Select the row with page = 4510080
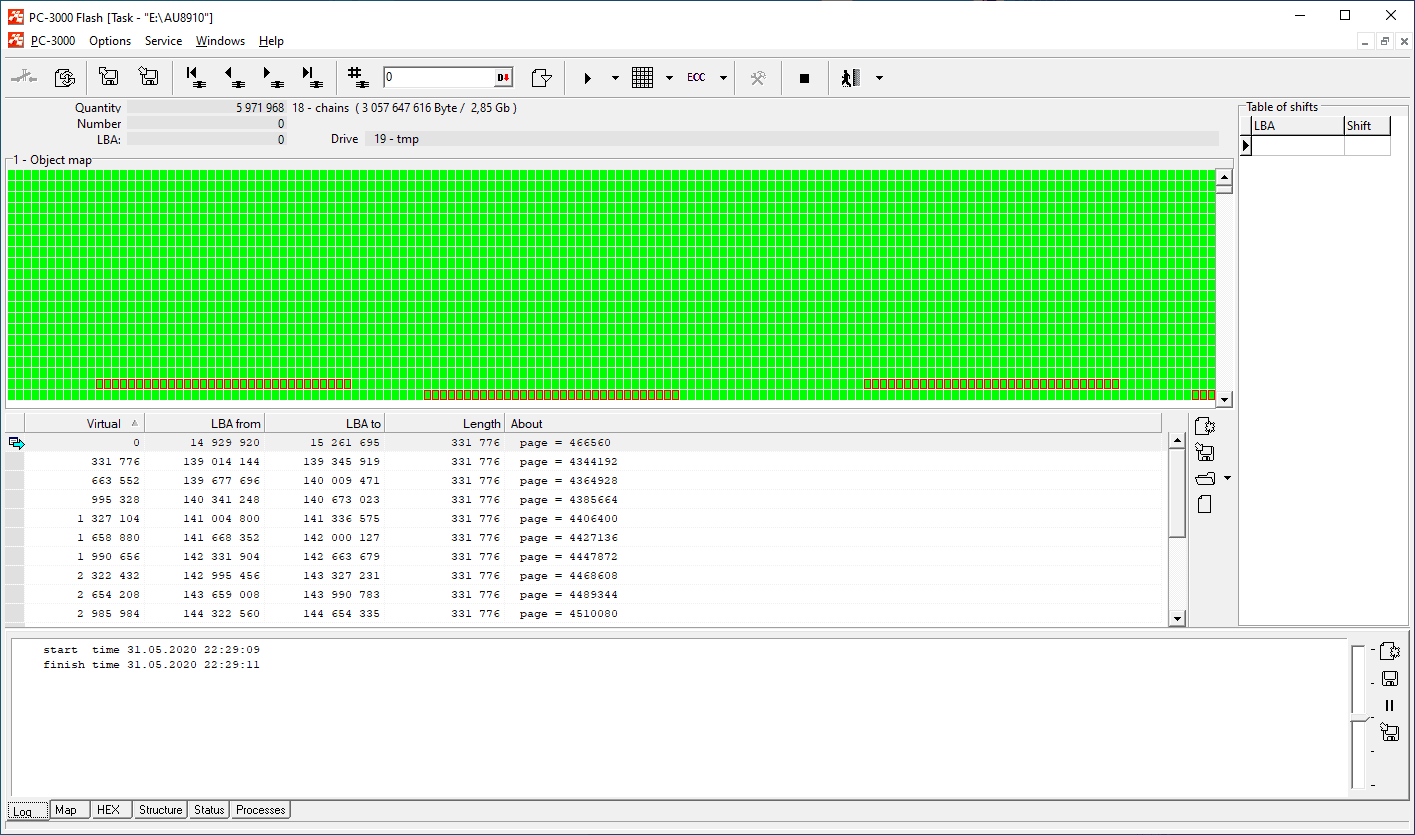This screenshot has height=835, width=1415. pos(585,614)
